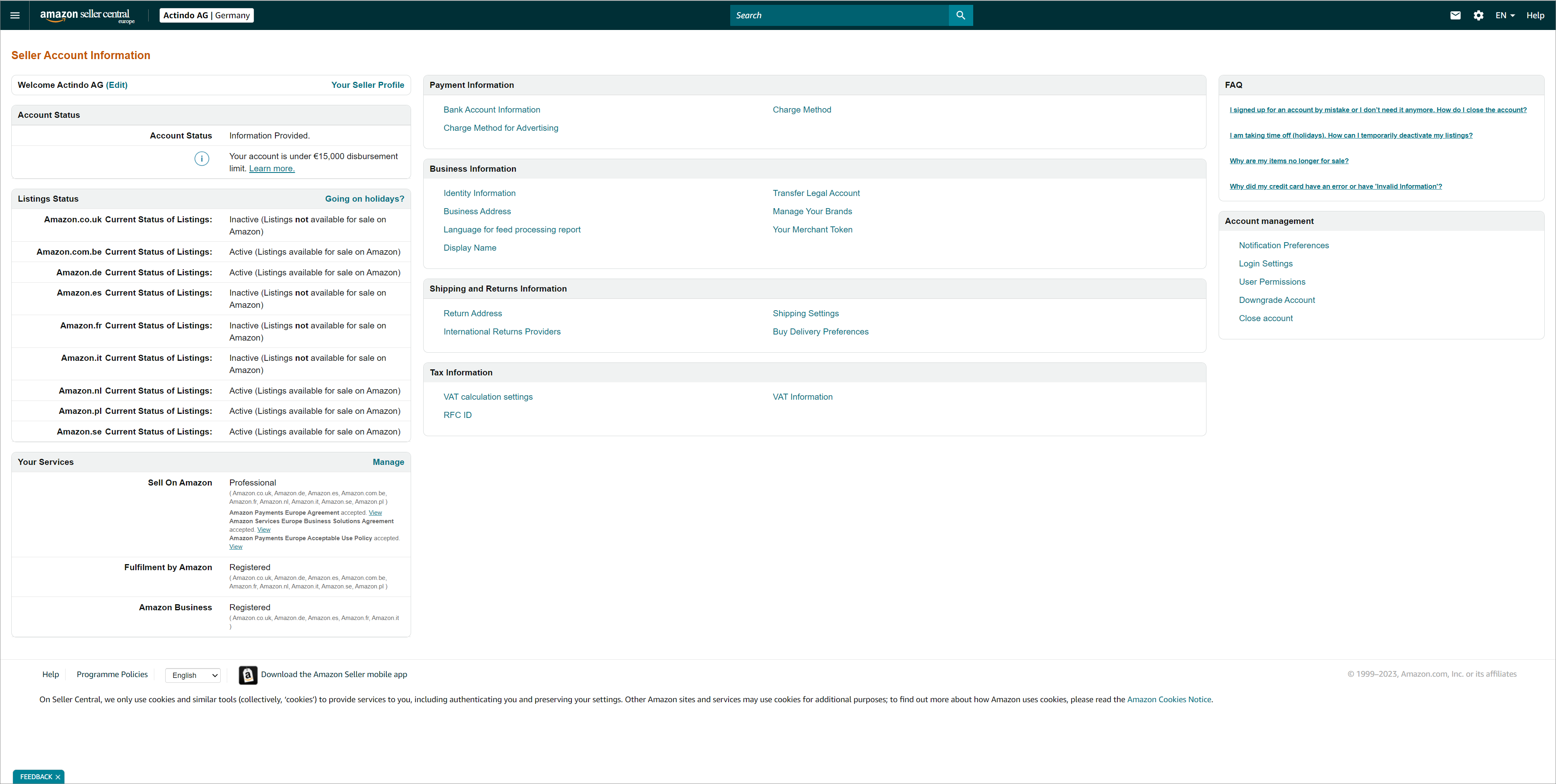This screenshot has width=1556, height=784.
Task: Open the settings gear icon
Action: coord(1478,16)
